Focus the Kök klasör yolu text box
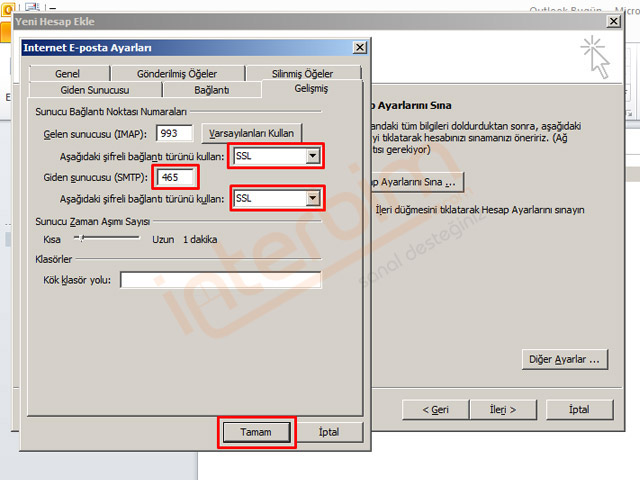 pyautogui.click(x=220, y=280)
